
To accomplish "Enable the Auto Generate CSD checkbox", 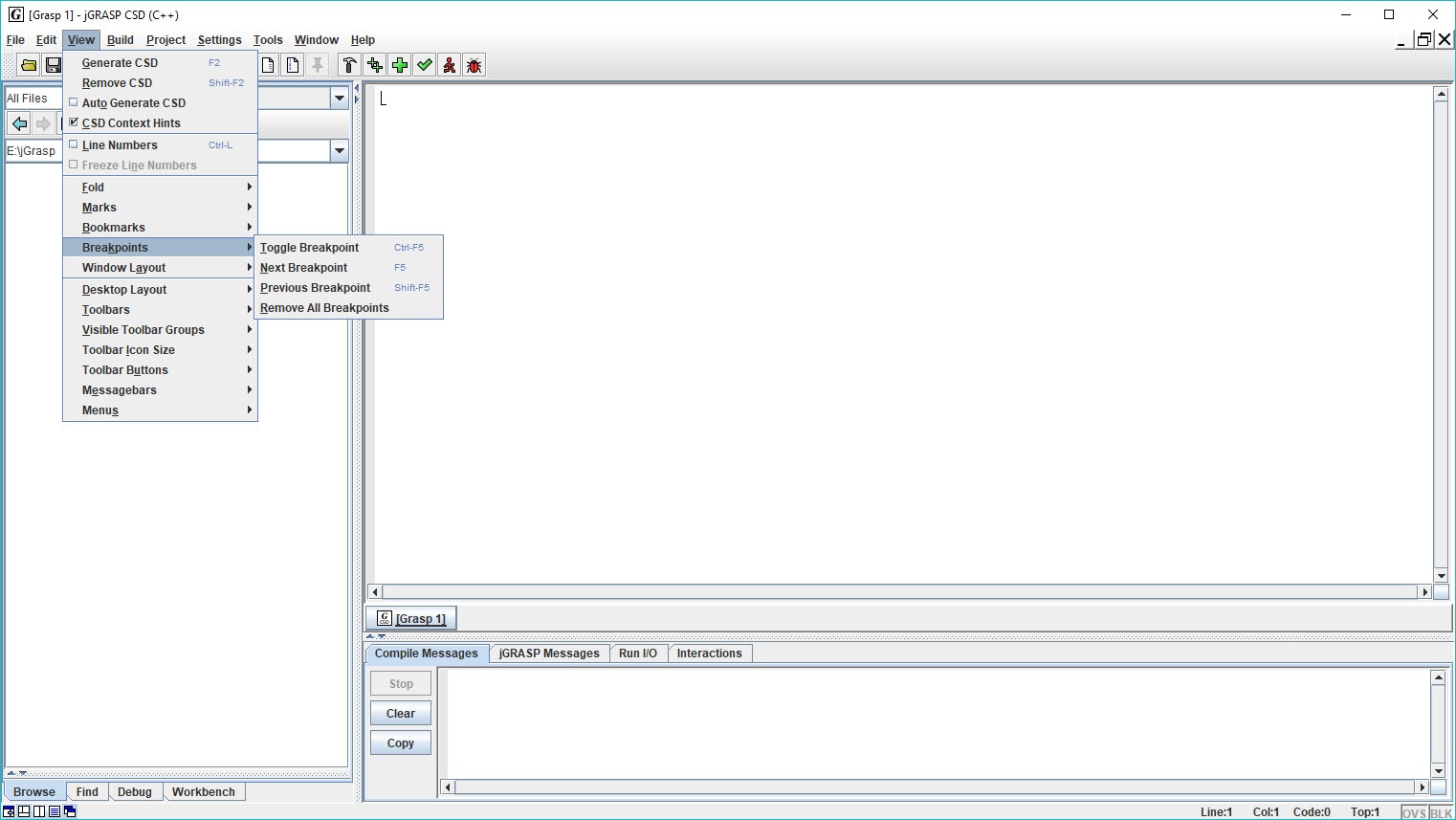I will (x=74, y=102).
